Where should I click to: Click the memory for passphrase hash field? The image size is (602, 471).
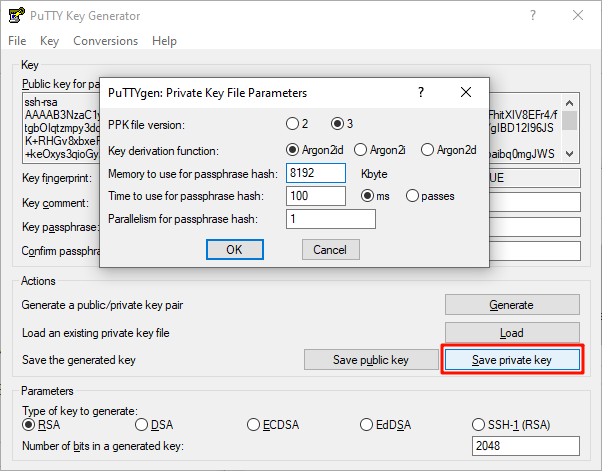click(x=316, y=173)
